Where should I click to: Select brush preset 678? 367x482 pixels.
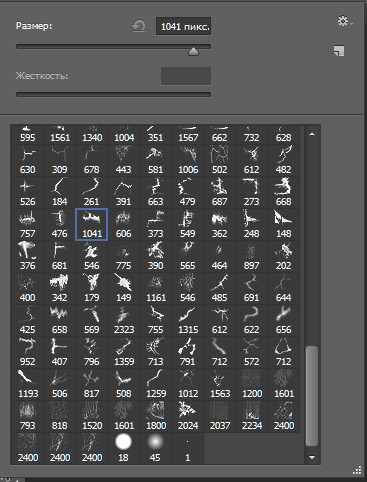tap(92, 161)
